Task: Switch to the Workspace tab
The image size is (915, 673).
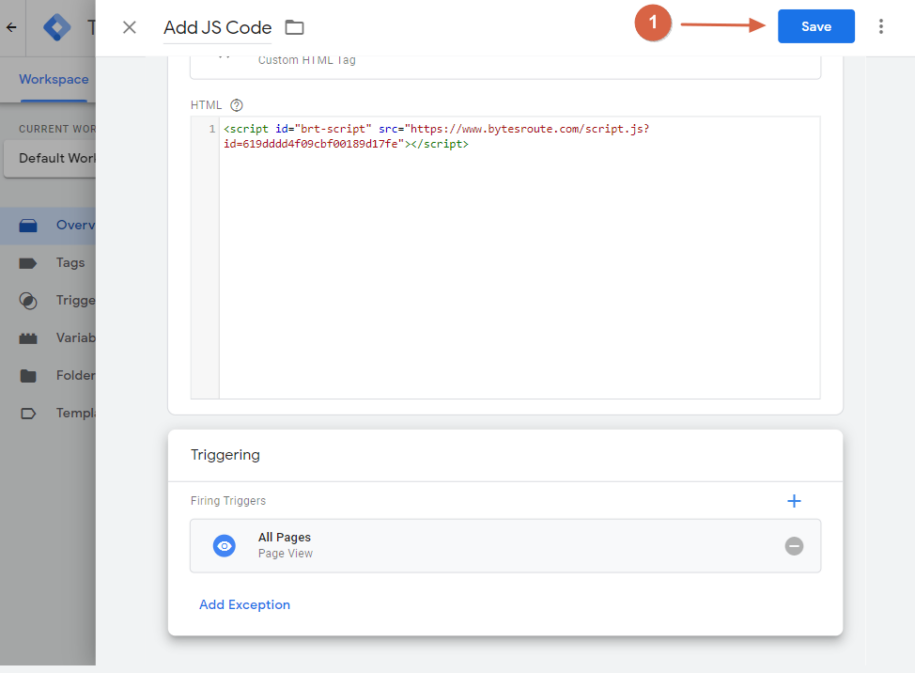Action: [54, 79]
